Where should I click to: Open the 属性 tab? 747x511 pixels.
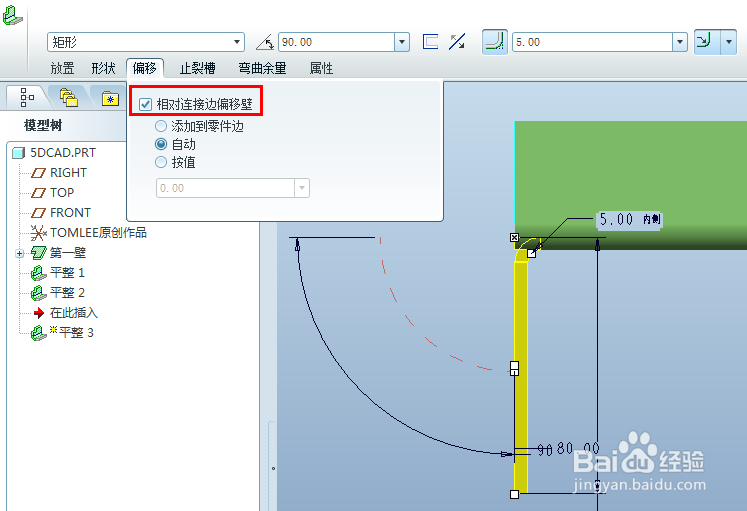tap(321, 68)
